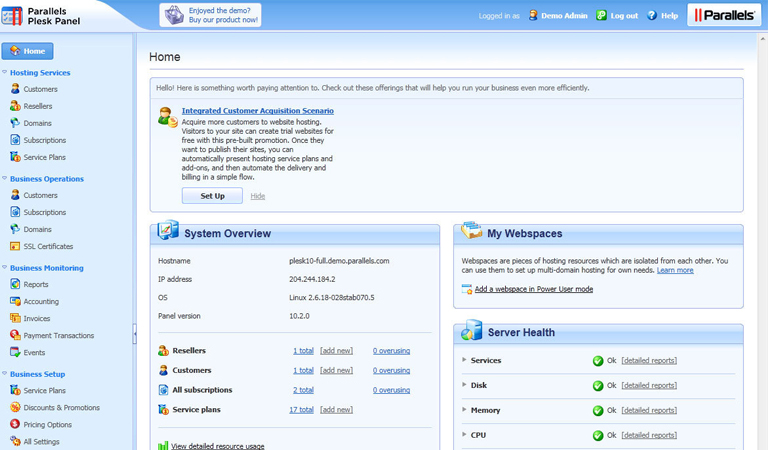Expand the Disk row in Server Health
The width and height of the screenshot is (768, 450).
pyautogui.click(x=464, y=384)
